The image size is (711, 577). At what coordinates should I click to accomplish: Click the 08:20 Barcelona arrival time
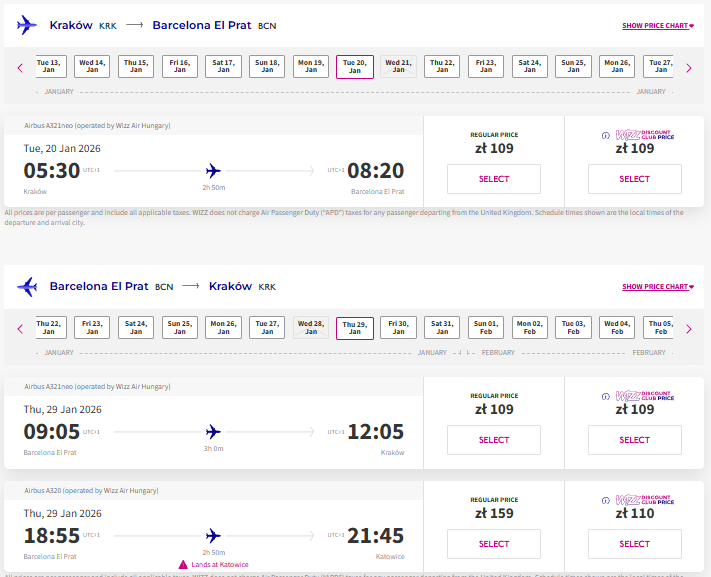[x=375, y=171]
